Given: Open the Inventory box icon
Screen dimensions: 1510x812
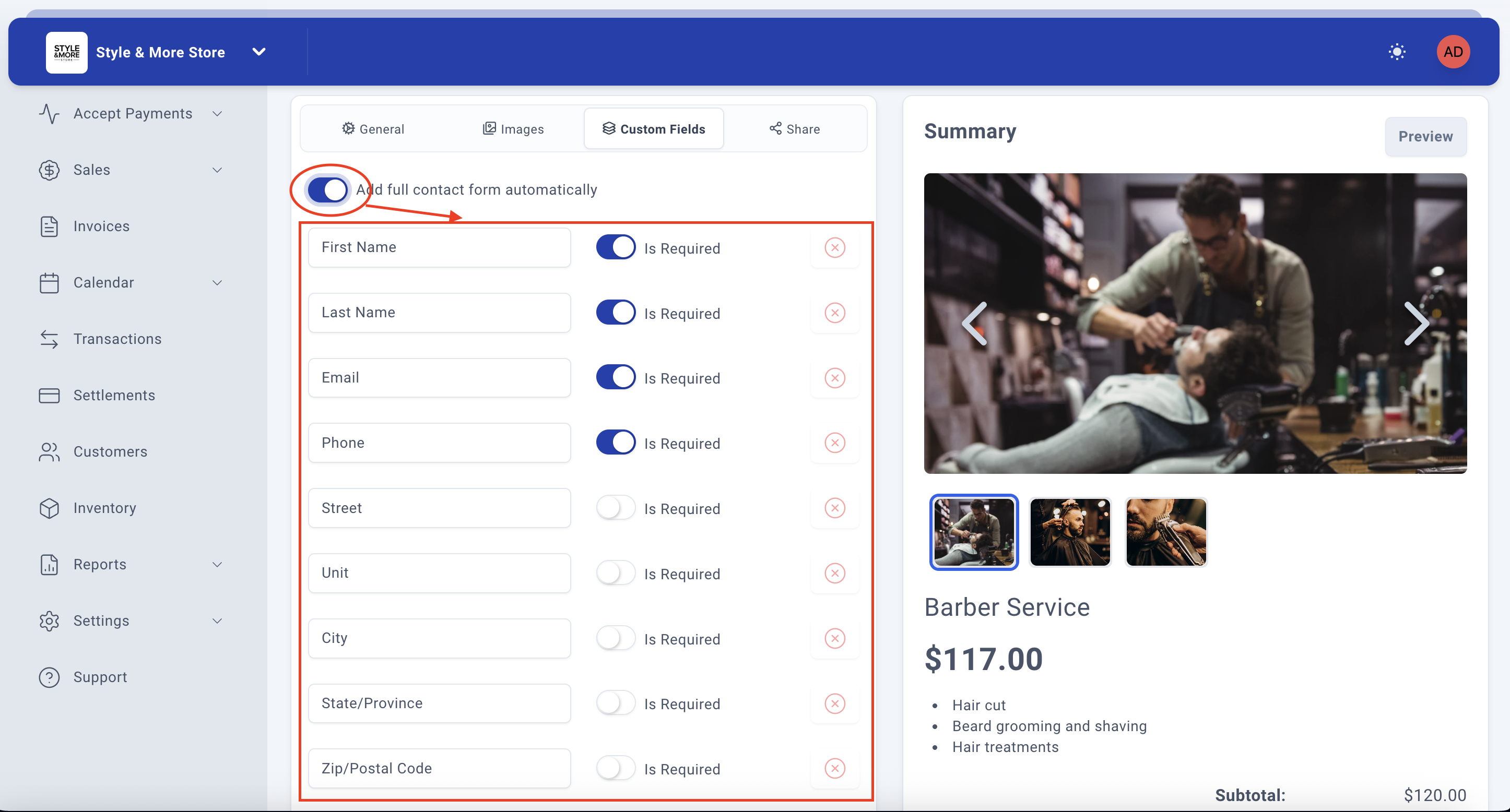Looking at the screenshot, I should tap(49, 508).
